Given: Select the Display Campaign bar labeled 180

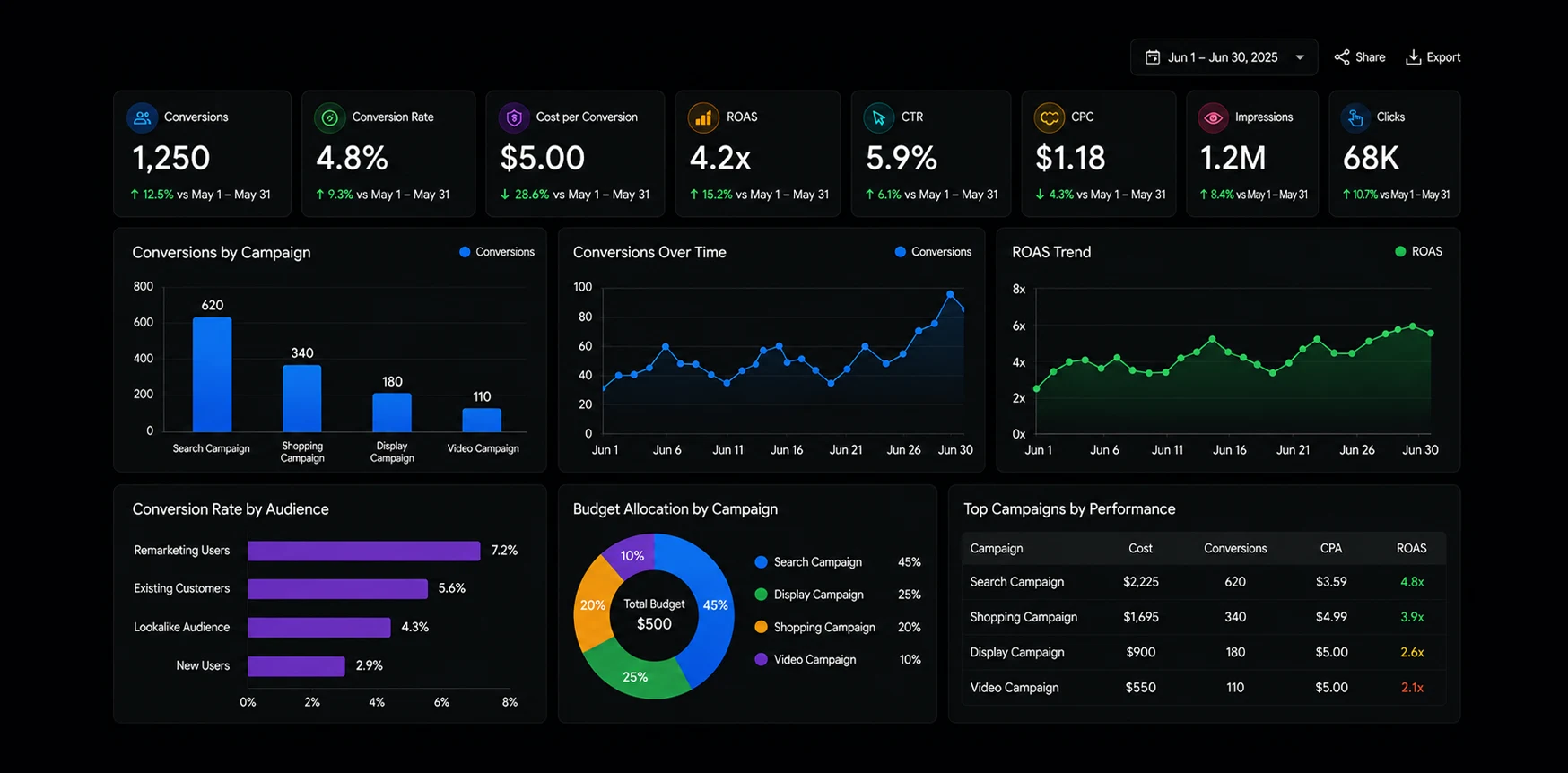Looking at the screenshot, I should point(392,413).
